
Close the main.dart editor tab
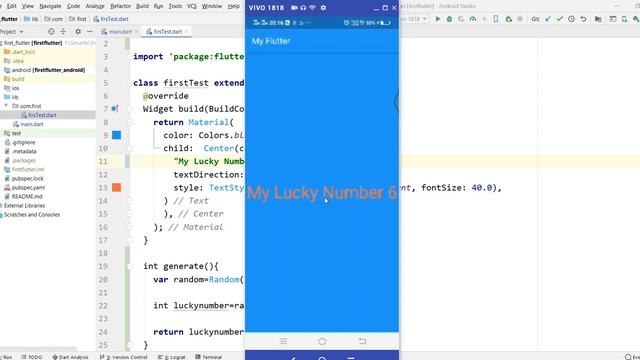[137, 31]
